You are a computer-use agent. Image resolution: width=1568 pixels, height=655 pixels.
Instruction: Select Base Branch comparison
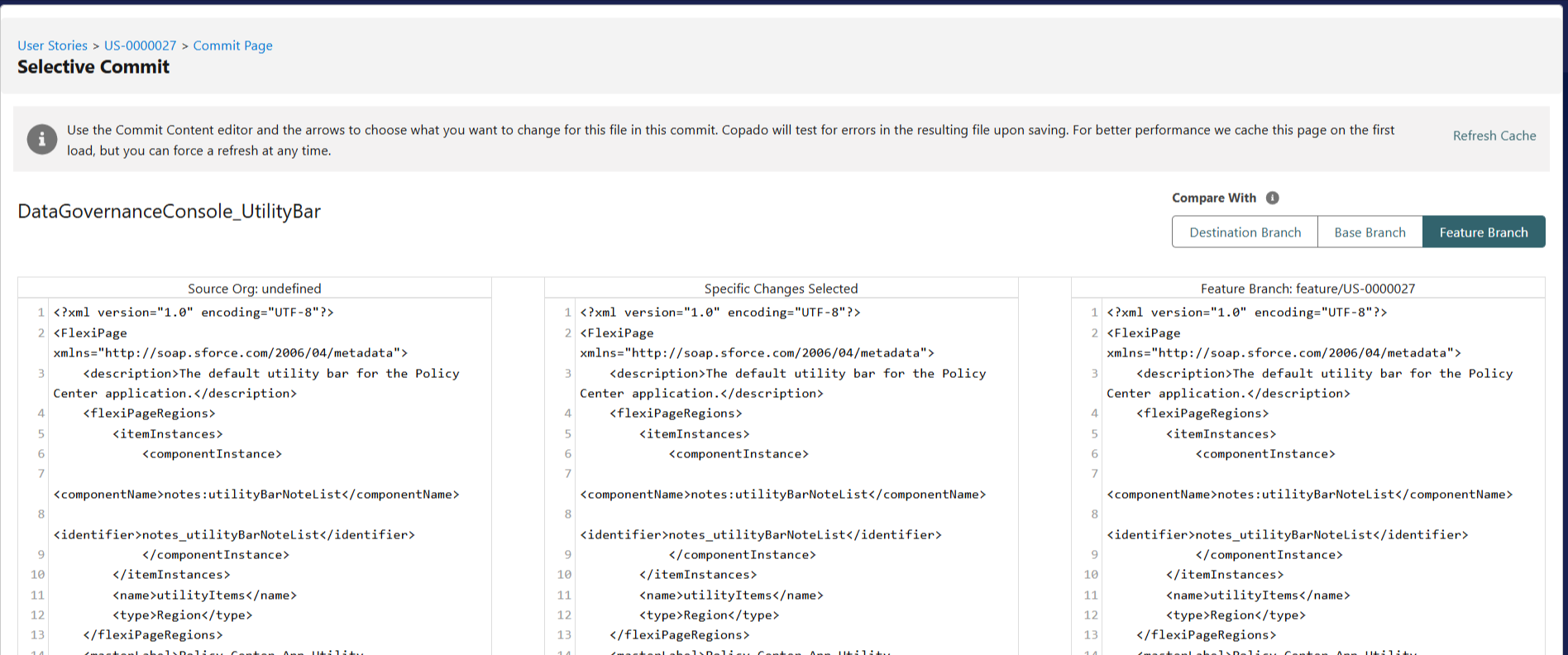pos(1370,232)
